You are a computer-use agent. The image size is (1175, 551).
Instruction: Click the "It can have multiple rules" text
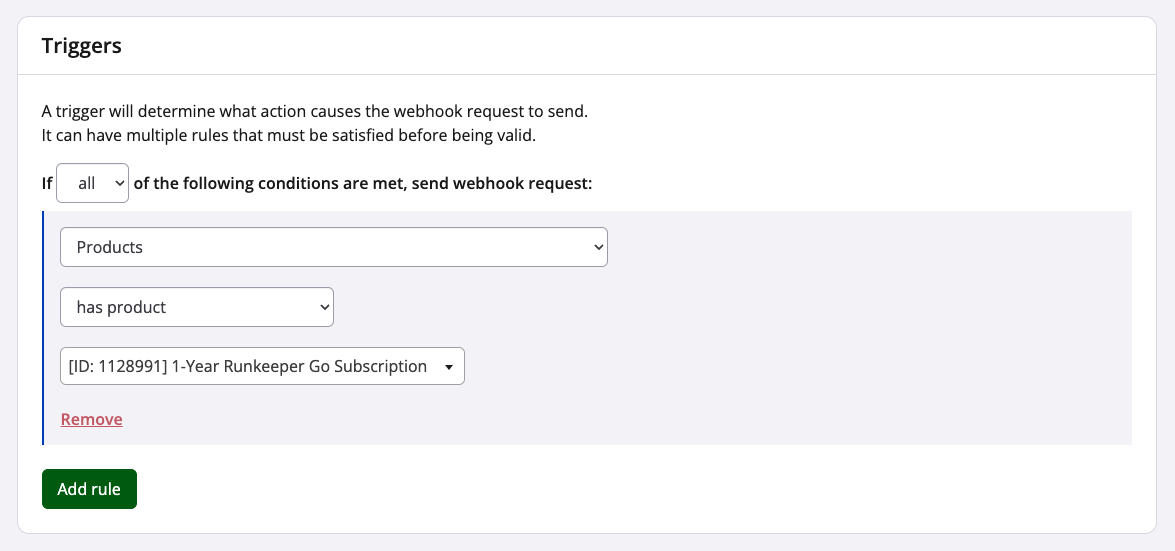[x=288, y=136]
